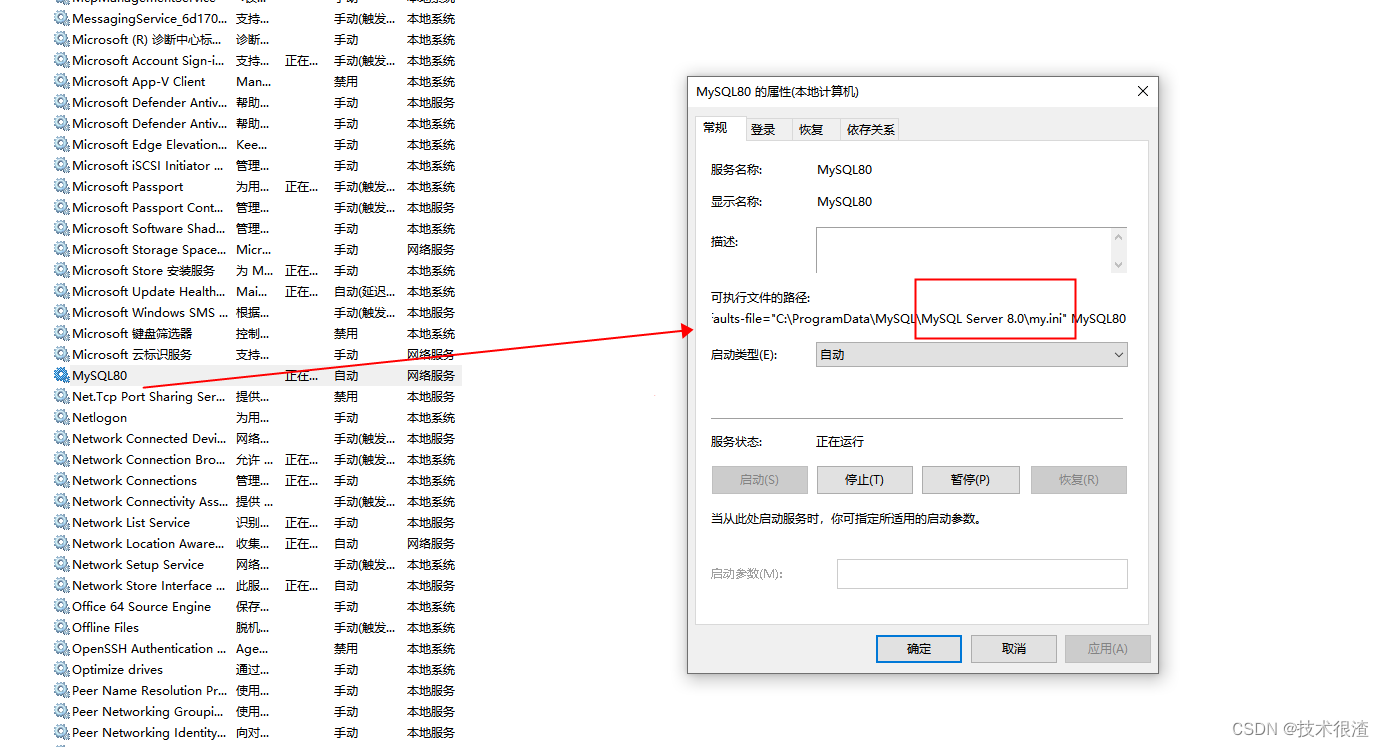Viewport: 1384px width, 747px height.
Task: Click the Network Setup Service gear icon
Action: (61, 565)
